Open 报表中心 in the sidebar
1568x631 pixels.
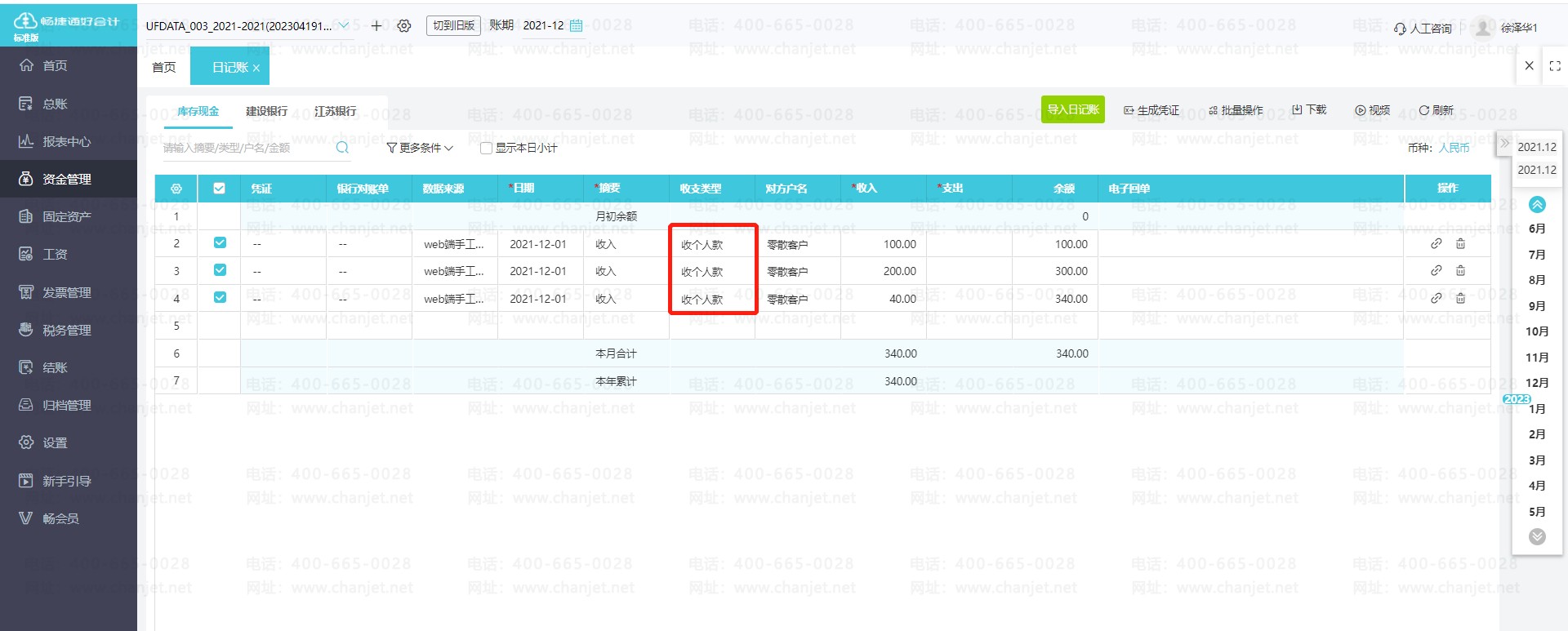[x=67, y=141]
